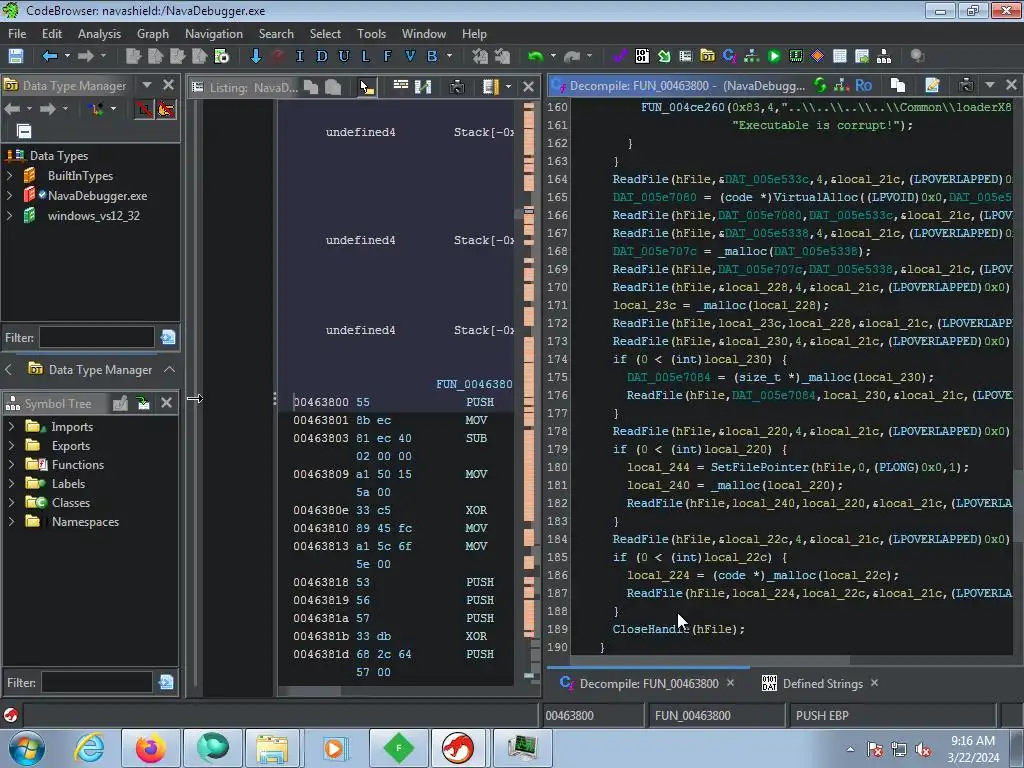Open the Navigation menu
The height and width of the screenshot is (768, 1024).
[x=214, y=34]
